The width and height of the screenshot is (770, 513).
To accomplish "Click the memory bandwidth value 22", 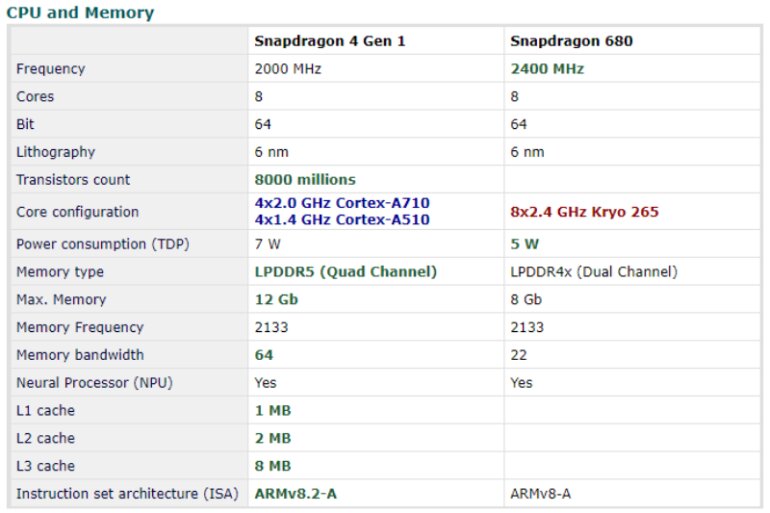I will tap(519, 355).
